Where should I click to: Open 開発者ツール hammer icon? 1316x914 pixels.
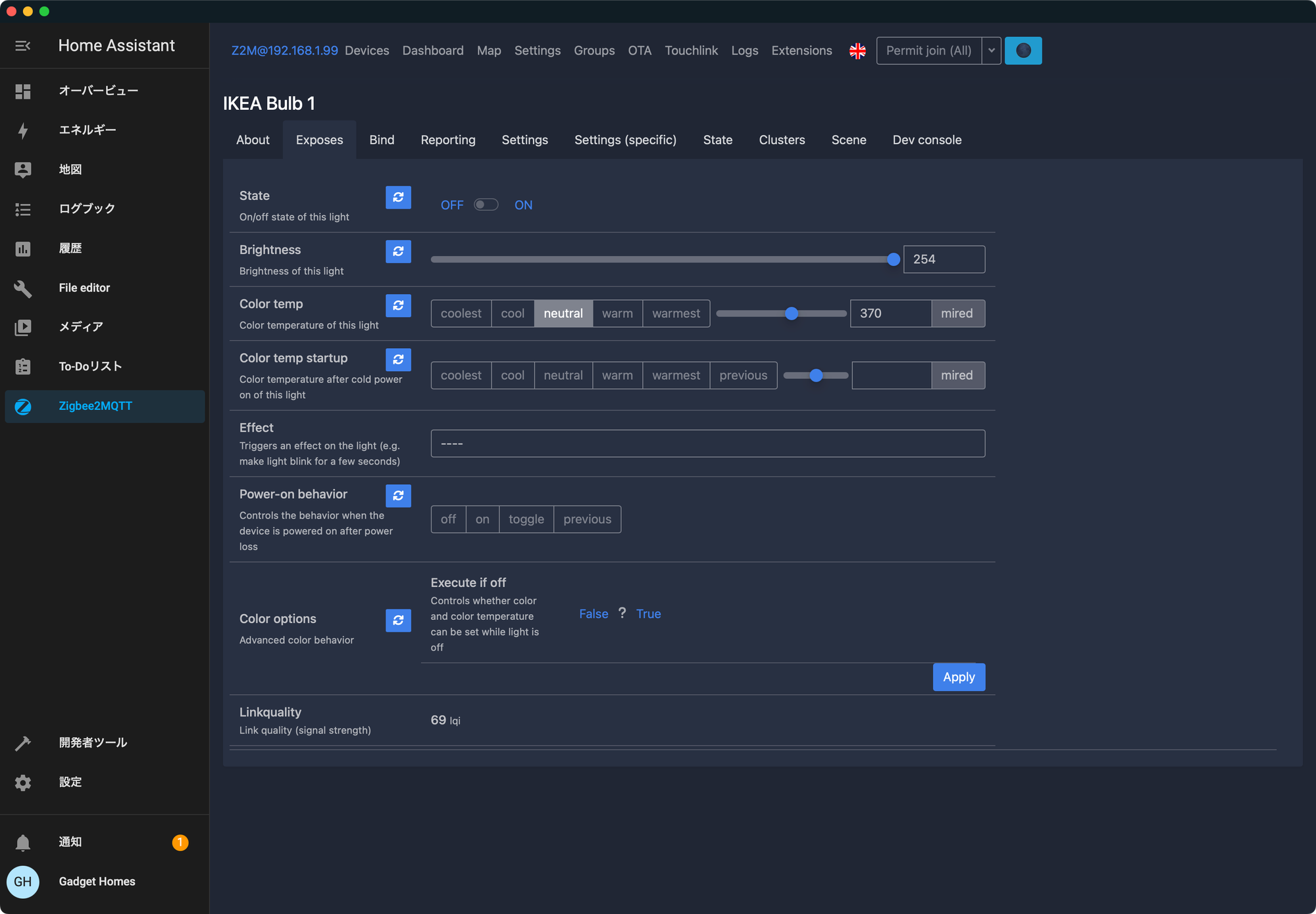point(23,743)
